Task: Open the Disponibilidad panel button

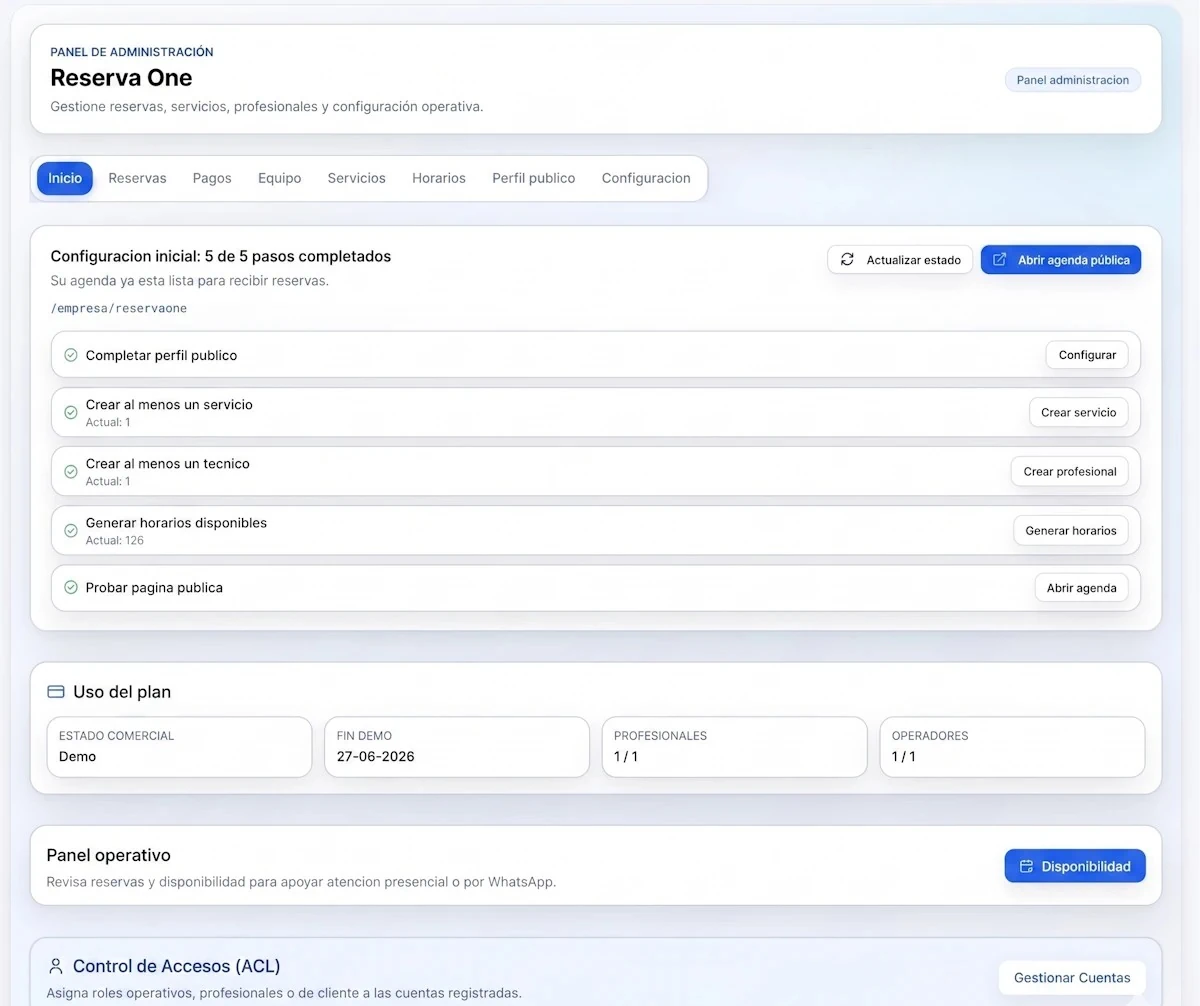Action: tap(1075, 866)
